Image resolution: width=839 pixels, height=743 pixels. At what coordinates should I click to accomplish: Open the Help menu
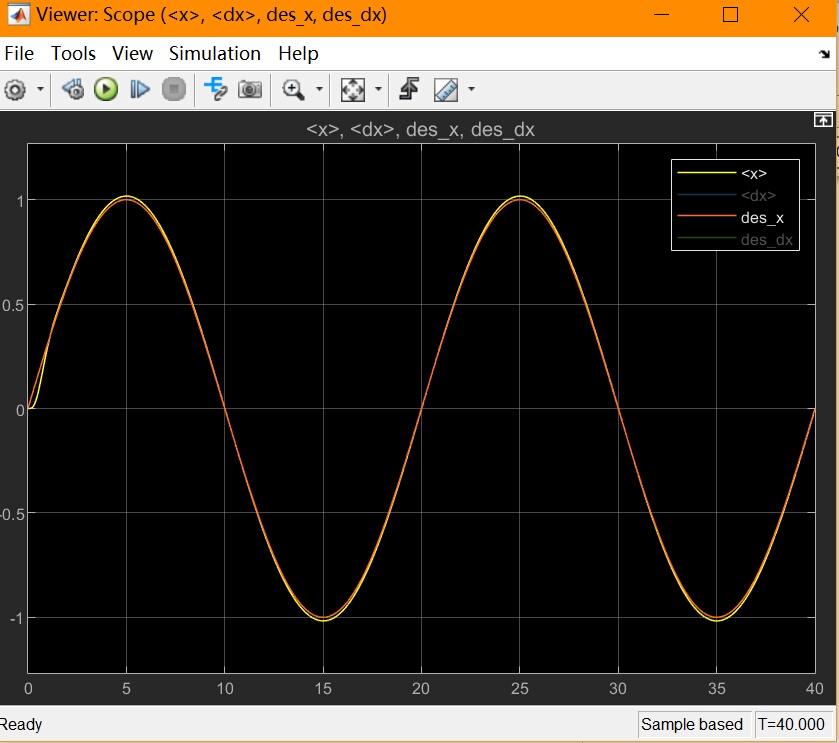[298, 53]
